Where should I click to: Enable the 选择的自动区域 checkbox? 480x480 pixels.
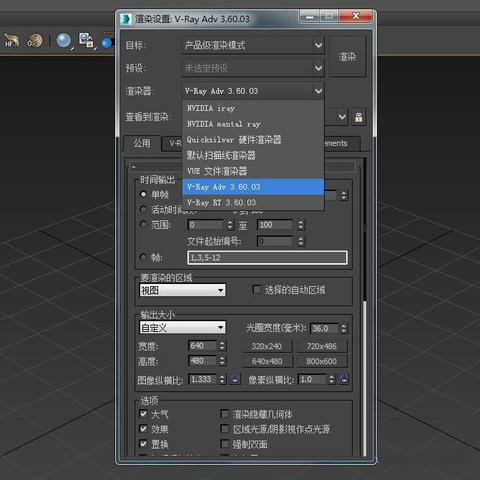click(x=257, y=289)
